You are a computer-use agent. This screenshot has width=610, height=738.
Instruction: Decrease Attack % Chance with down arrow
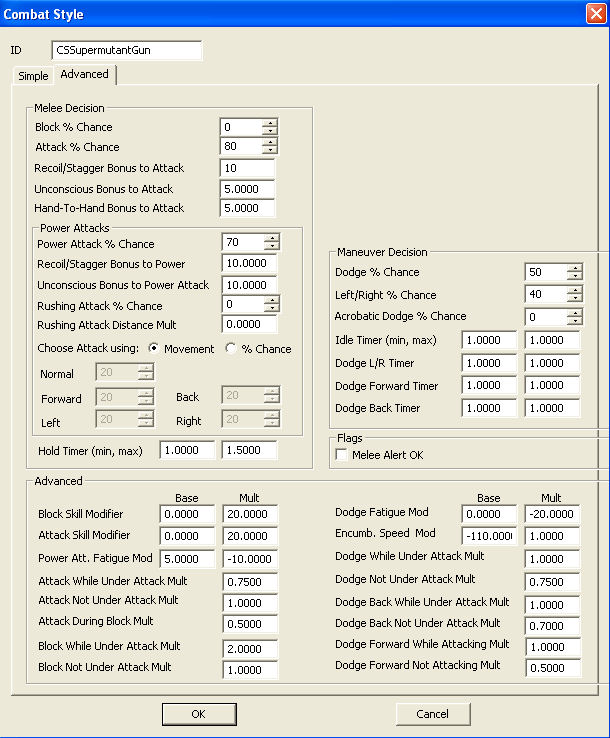[x=270, y=151]
